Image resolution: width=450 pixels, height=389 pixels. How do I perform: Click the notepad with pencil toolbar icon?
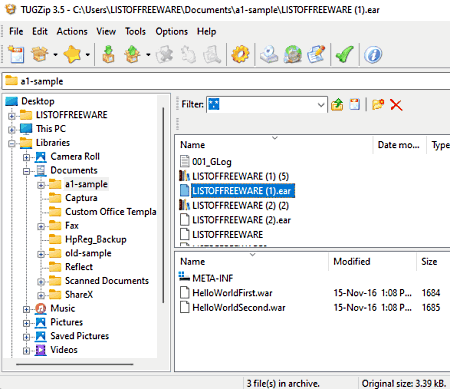click(x=316, y=54)
